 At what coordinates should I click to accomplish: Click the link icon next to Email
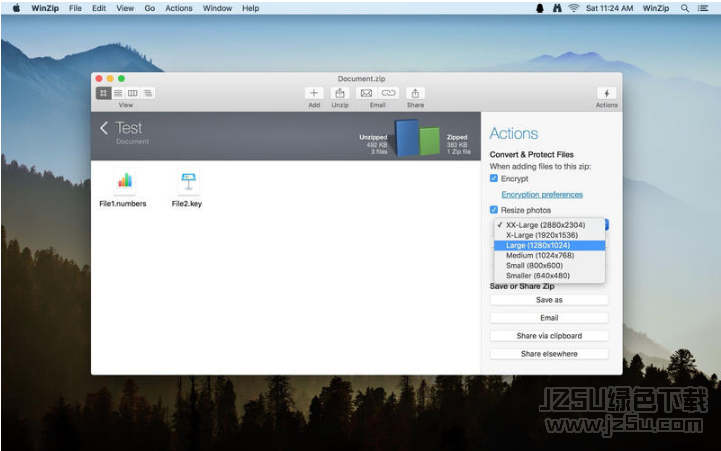(x=388, y=93)
